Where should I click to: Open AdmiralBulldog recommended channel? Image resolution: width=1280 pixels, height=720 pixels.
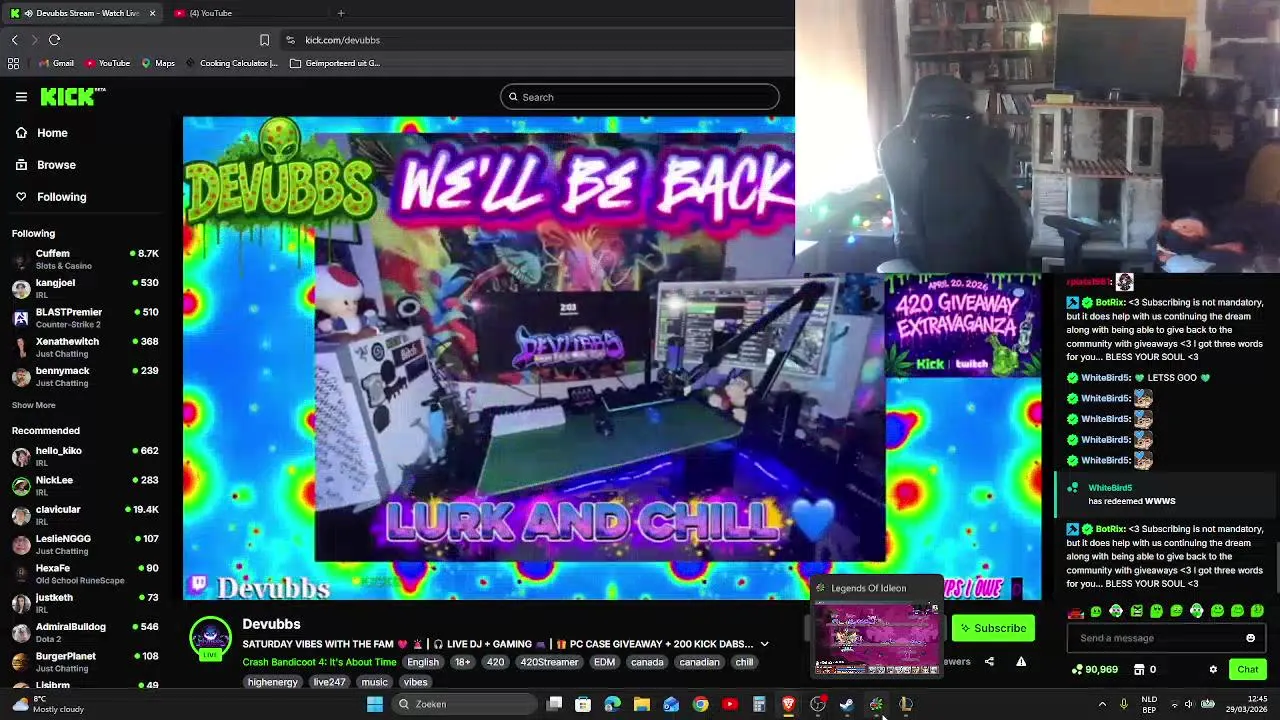[85, 632]
